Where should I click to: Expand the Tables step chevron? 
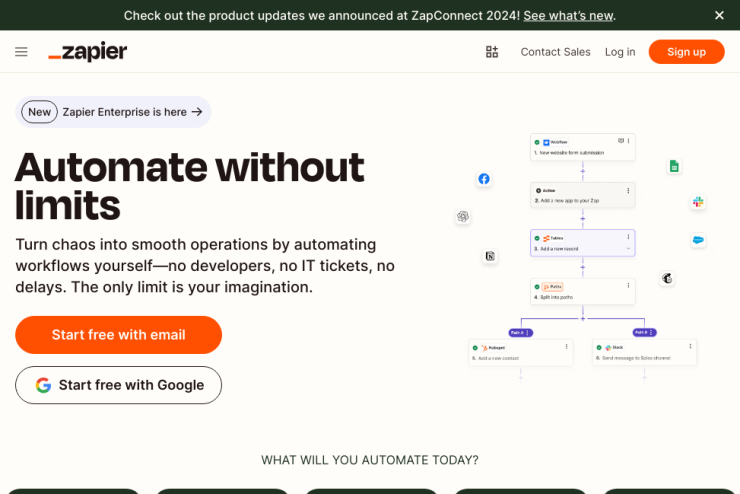coord(628,249)
